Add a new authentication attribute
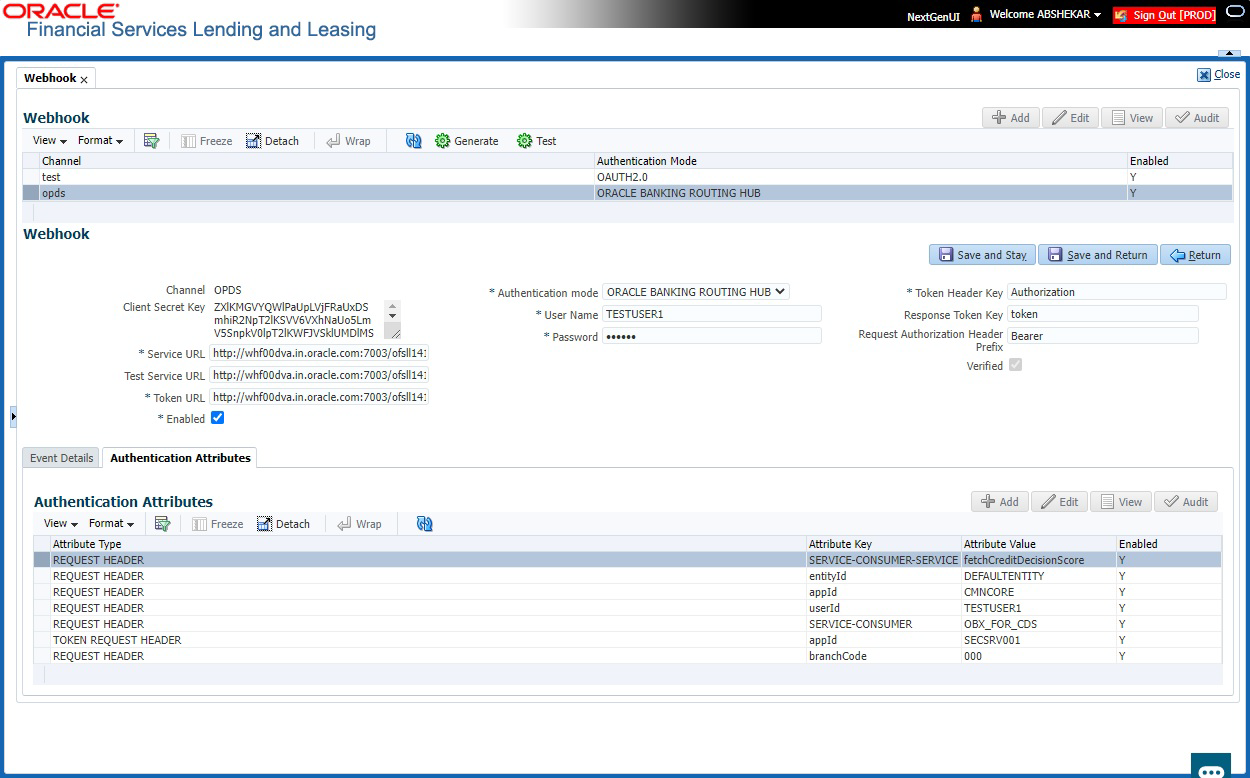The height and width of the screenshot is (778, 1250). [x=1000, y=502]
